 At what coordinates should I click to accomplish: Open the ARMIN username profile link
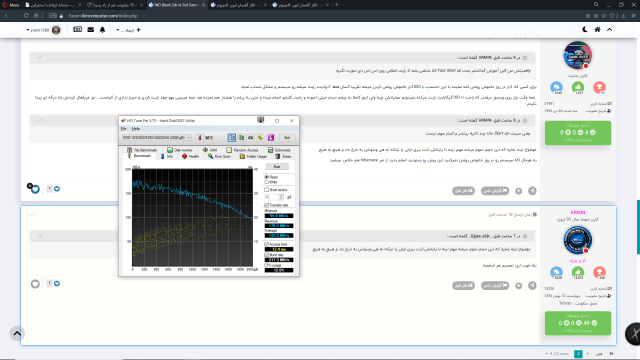578,212
